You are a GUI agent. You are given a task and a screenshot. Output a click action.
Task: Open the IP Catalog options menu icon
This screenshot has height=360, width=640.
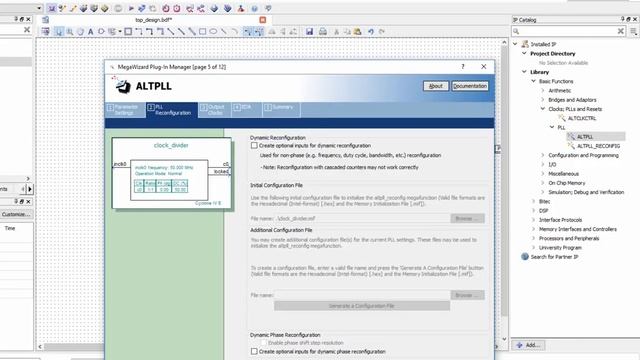633,31
